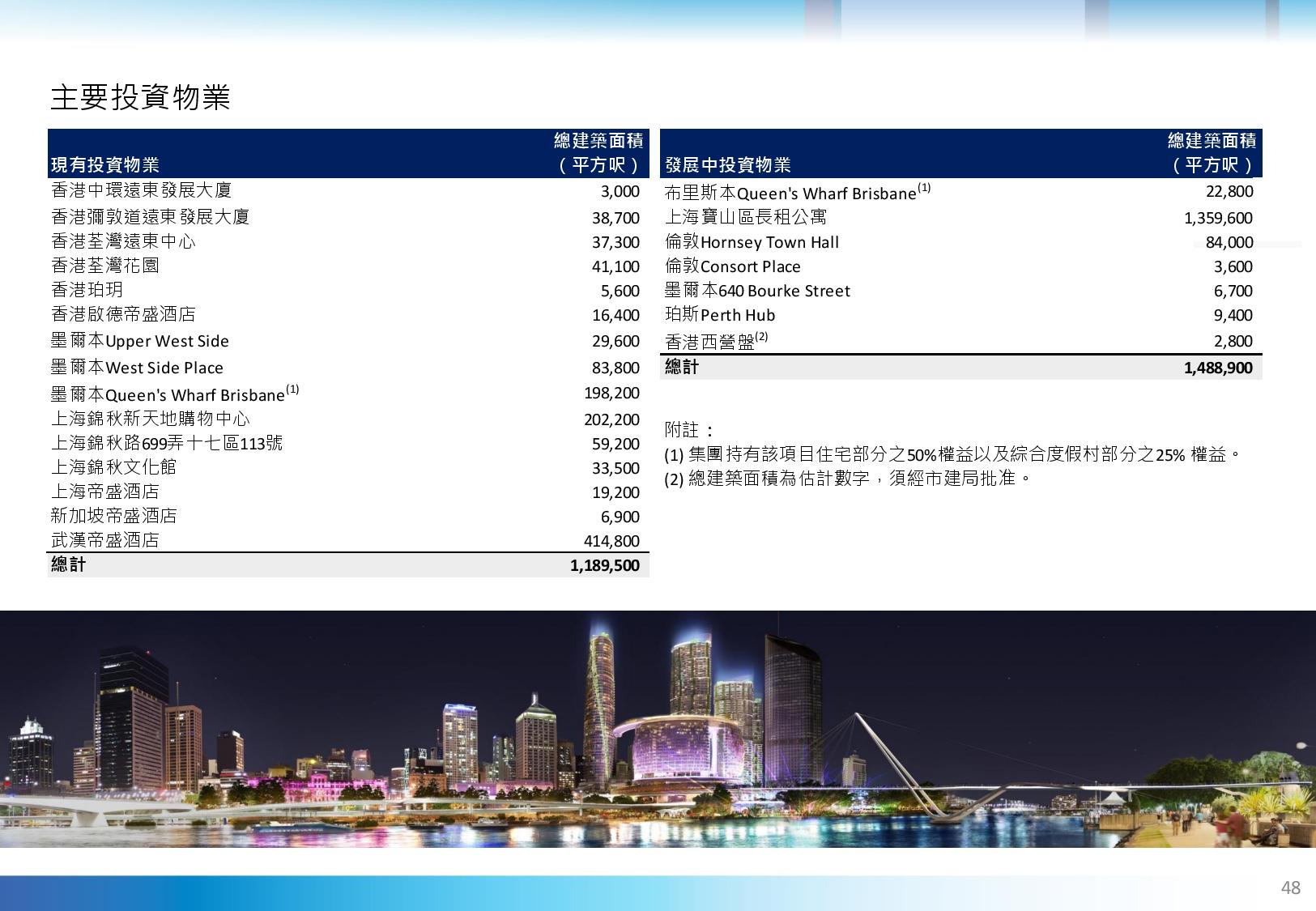Click row 布里斯本Queen's Wharf Brisbane

tap(962, 192)
